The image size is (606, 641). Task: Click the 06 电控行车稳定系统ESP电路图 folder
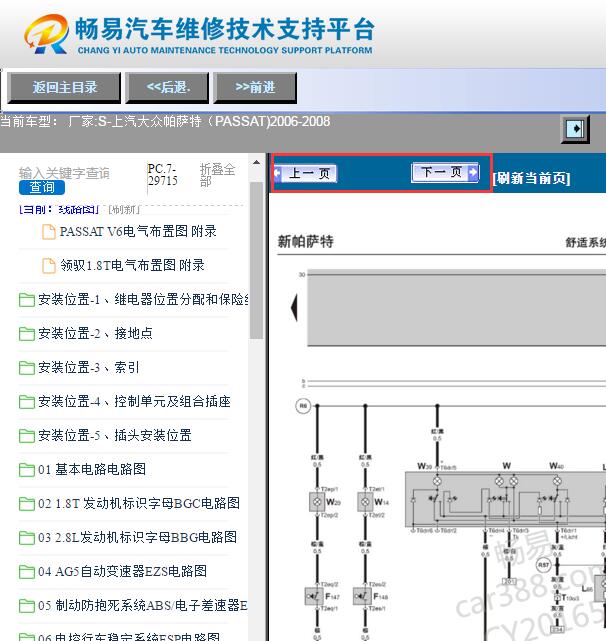129,636
